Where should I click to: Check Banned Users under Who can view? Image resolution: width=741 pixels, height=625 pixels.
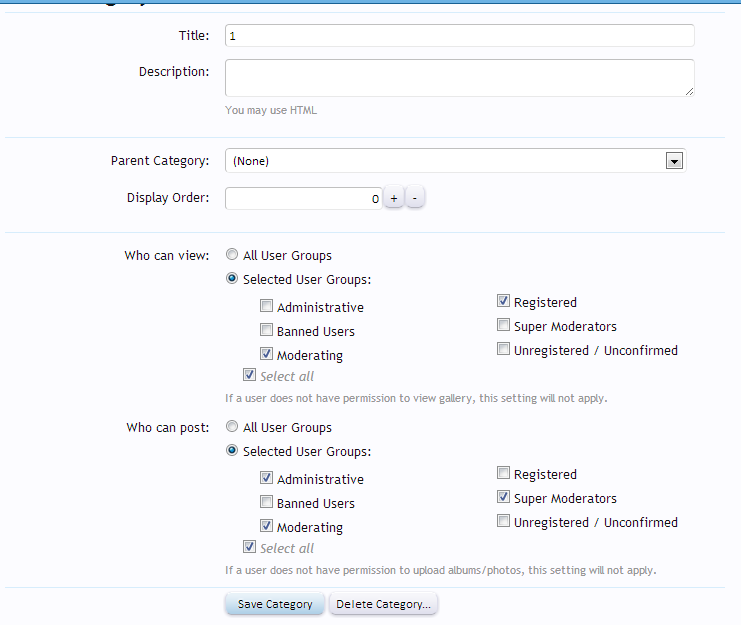(266, 331)
